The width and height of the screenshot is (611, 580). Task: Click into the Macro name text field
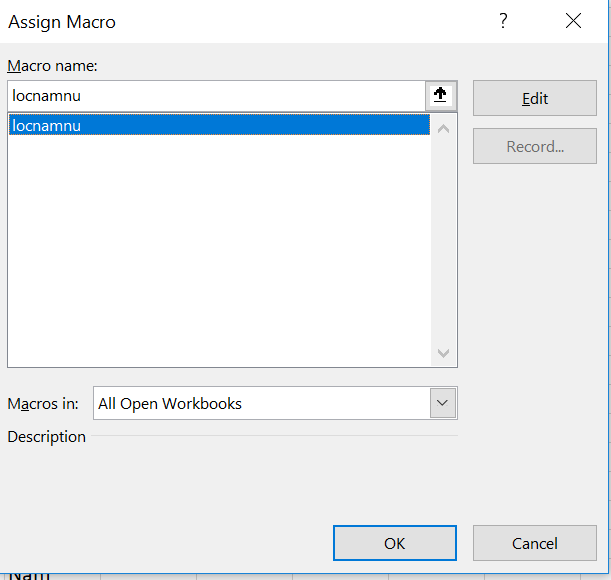pos(215,96)
